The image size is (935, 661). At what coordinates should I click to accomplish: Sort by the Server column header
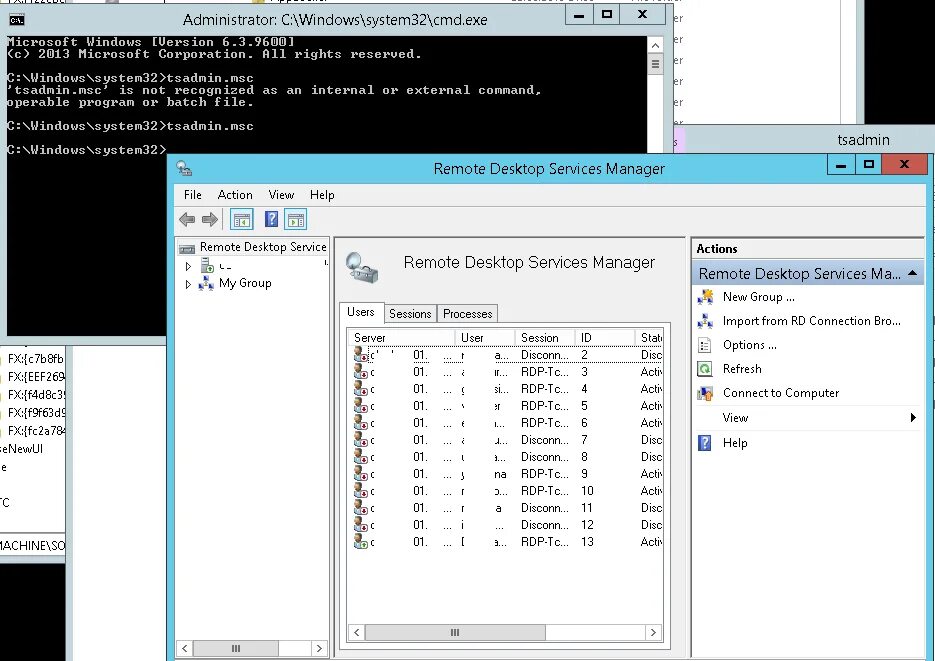click(x=401, y=337)
